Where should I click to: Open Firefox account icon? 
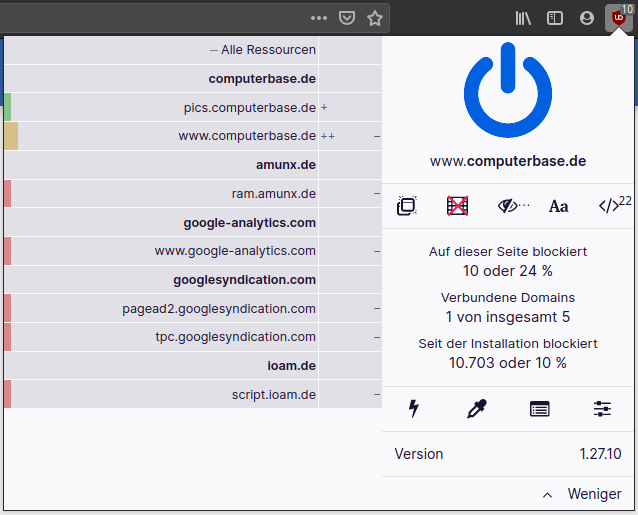coord(587,18)
